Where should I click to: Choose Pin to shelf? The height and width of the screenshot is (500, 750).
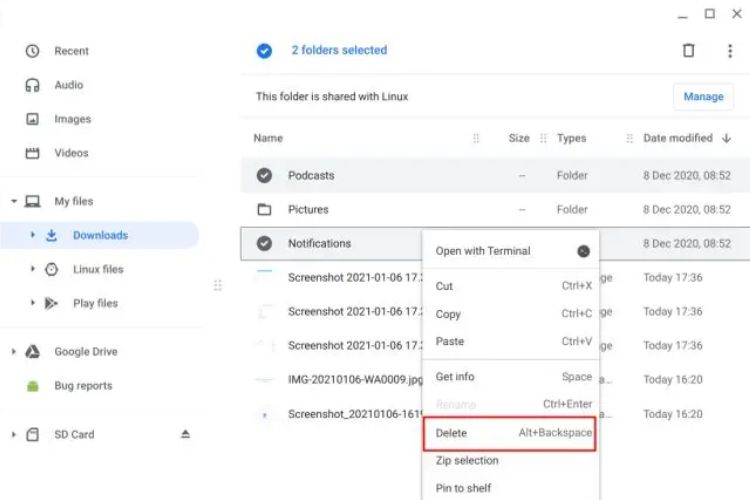point(510,488)
